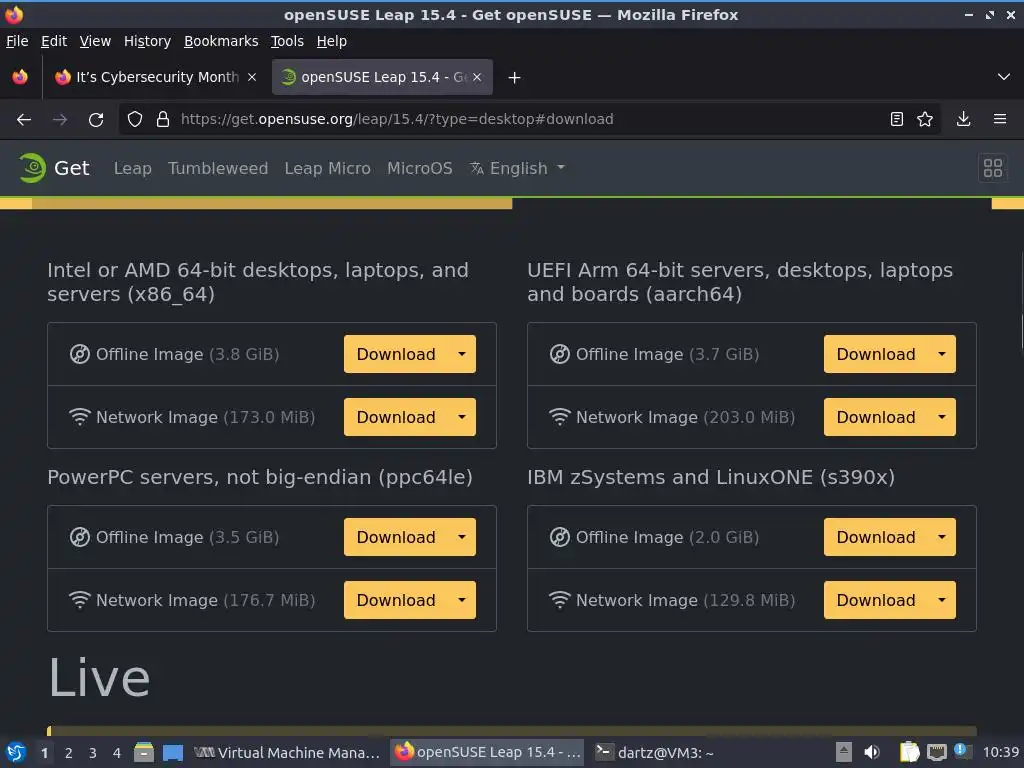Open the View menu
This screenshot has width=1024, height=768.
tap(95, 41)
